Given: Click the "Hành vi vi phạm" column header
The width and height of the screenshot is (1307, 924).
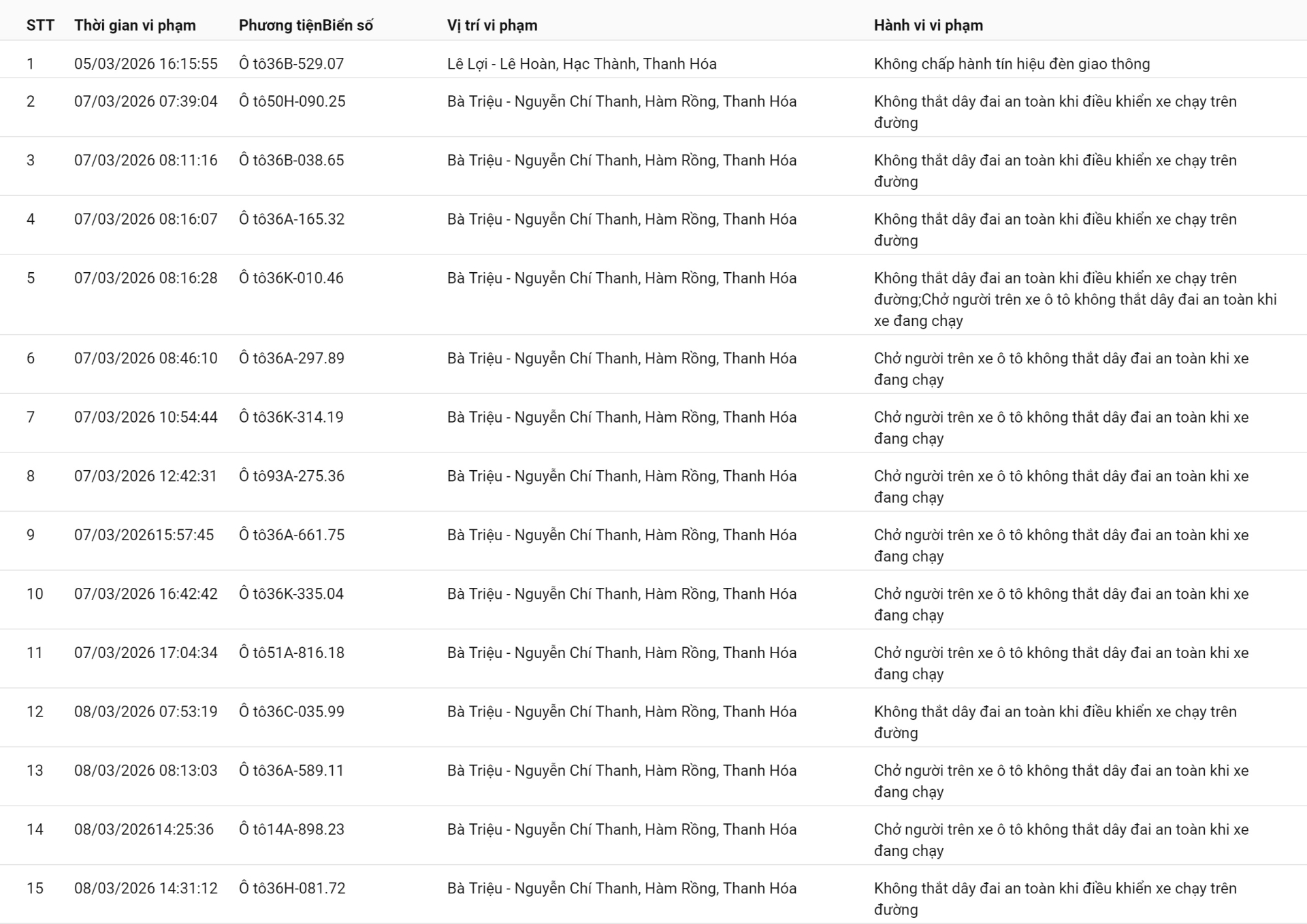Looking at the screenshot, I should coord(928,25).
